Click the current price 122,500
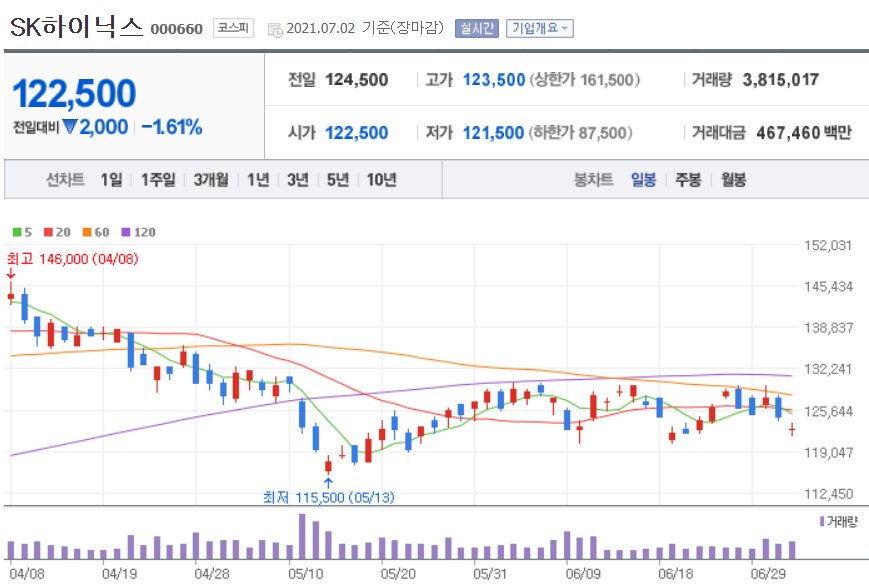Image resolution: width=869 pixels, height=587 pixels. (74, 93)
